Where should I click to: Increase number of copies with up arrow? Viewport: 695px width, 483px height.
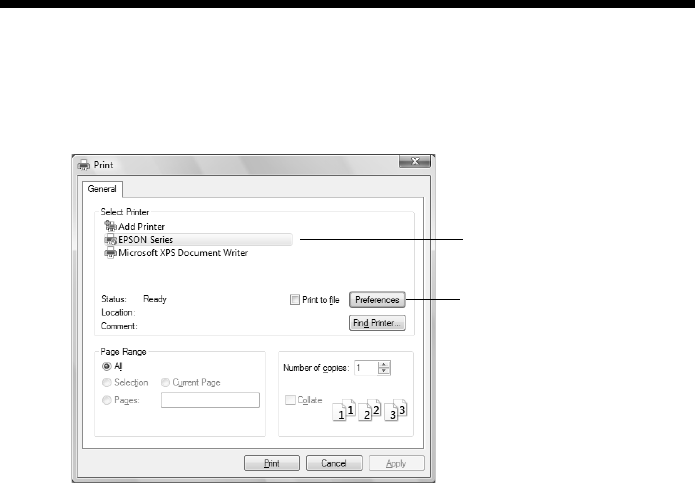tap(384, 364)
